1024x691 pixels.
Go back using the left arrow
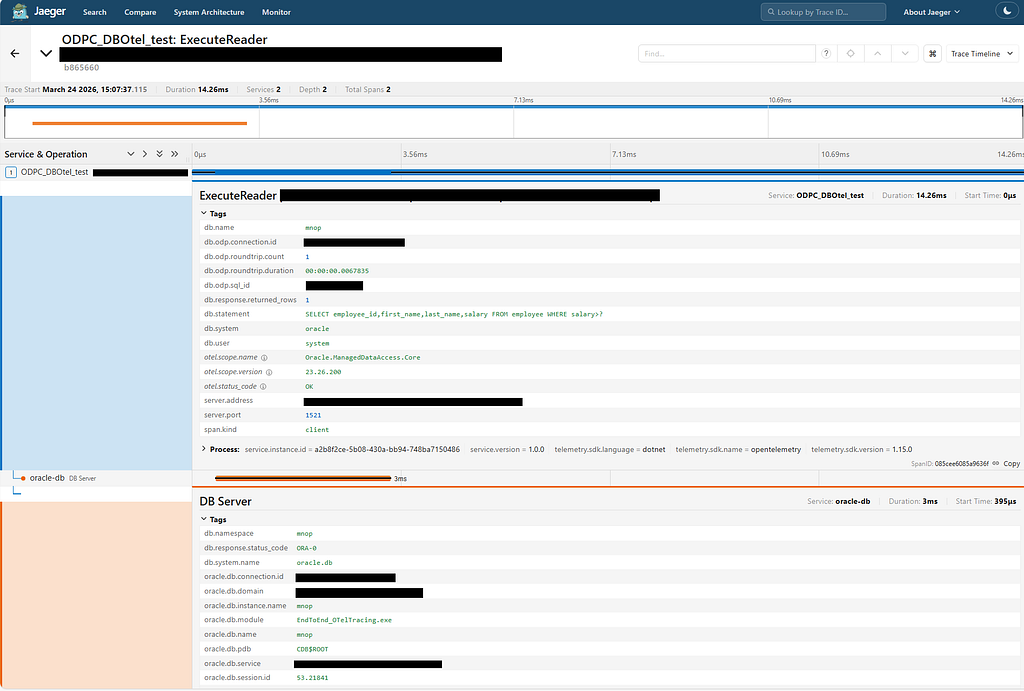[15, 54]
